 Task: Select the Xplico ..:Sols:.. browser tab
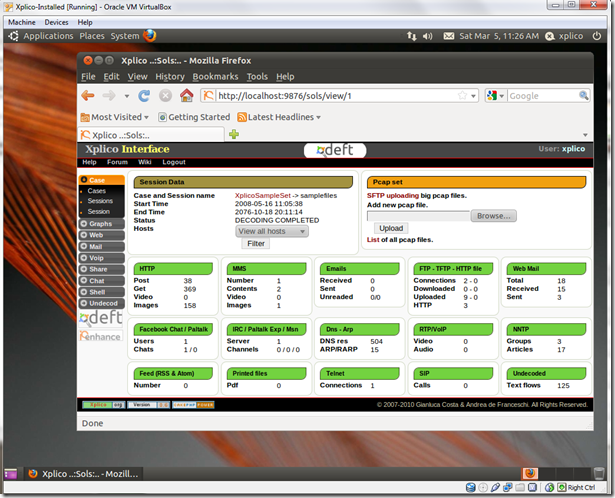(151, 135)
